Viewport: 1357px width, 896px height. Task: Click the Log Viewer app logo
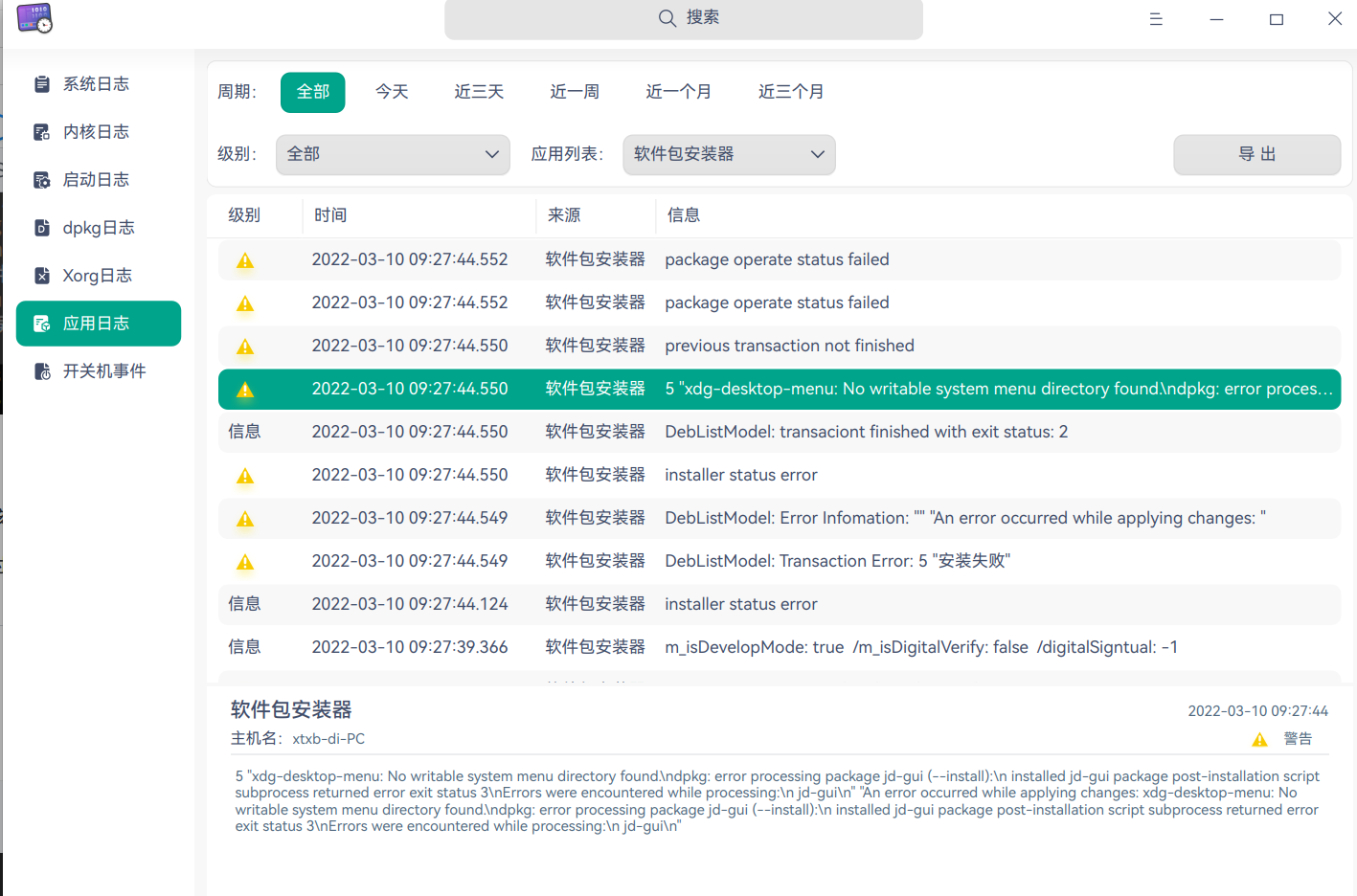[x=34, y=19]
